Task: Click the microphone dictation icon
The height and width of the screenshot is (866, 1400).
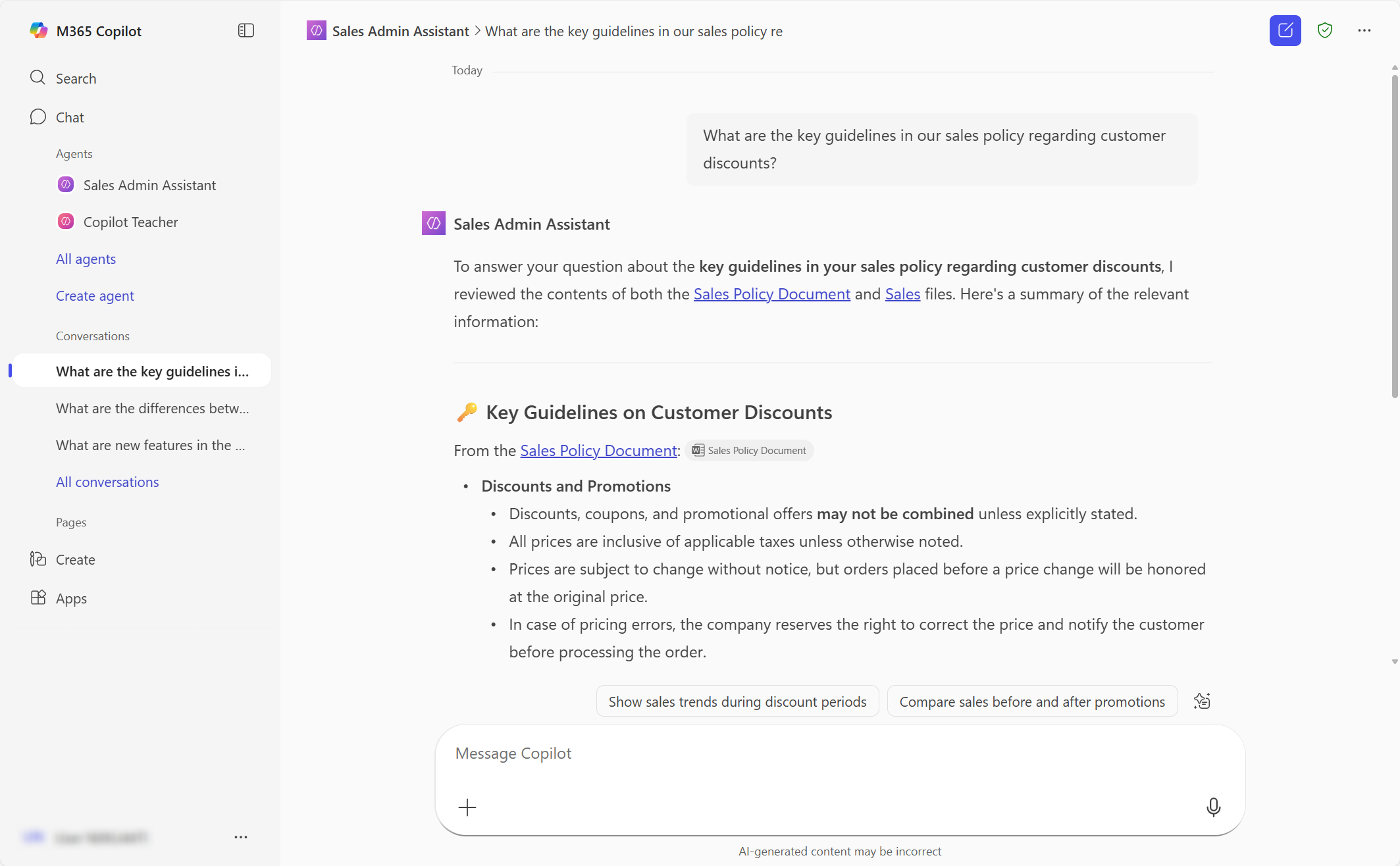Action: tap(1213, 807)
